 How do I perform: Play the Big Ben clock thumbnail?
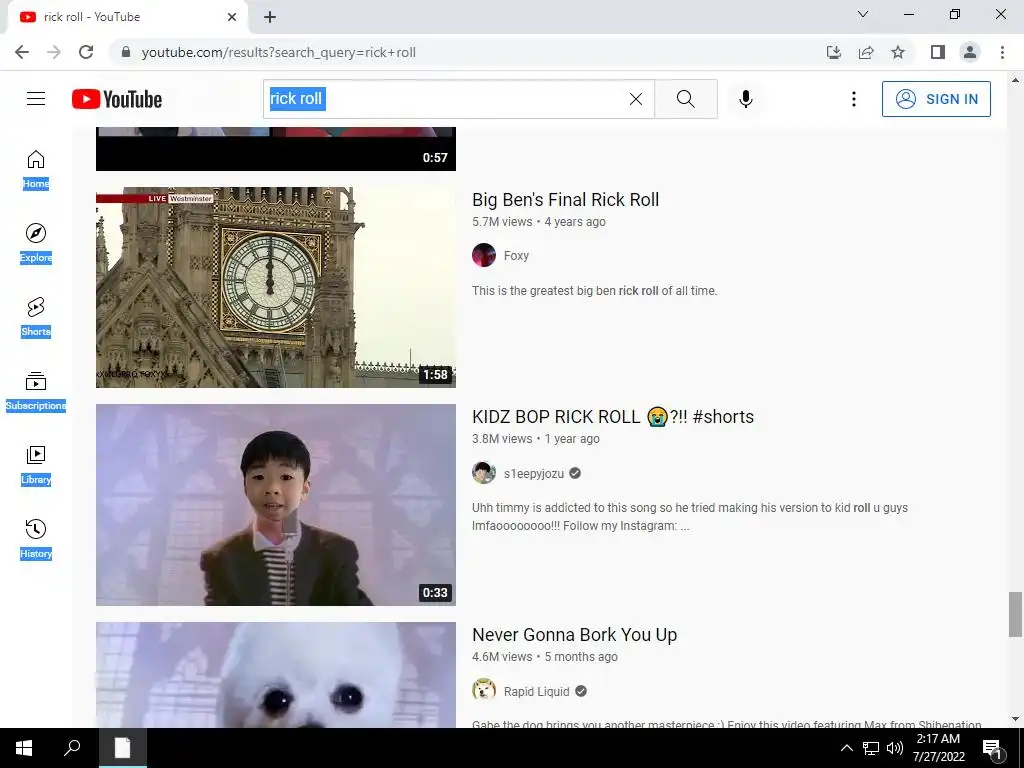(x=276, y=287)
